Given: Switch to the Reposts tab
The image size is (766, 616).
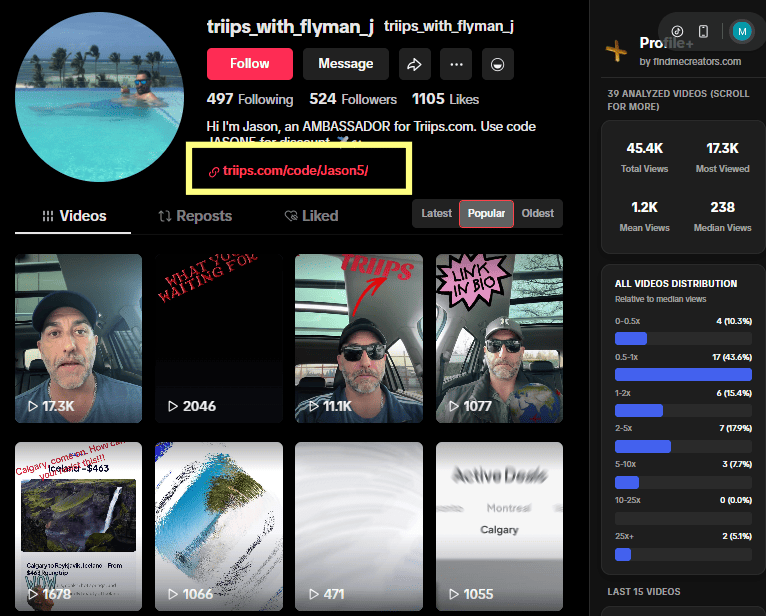Looking at the screenshot, I should 195,216.
